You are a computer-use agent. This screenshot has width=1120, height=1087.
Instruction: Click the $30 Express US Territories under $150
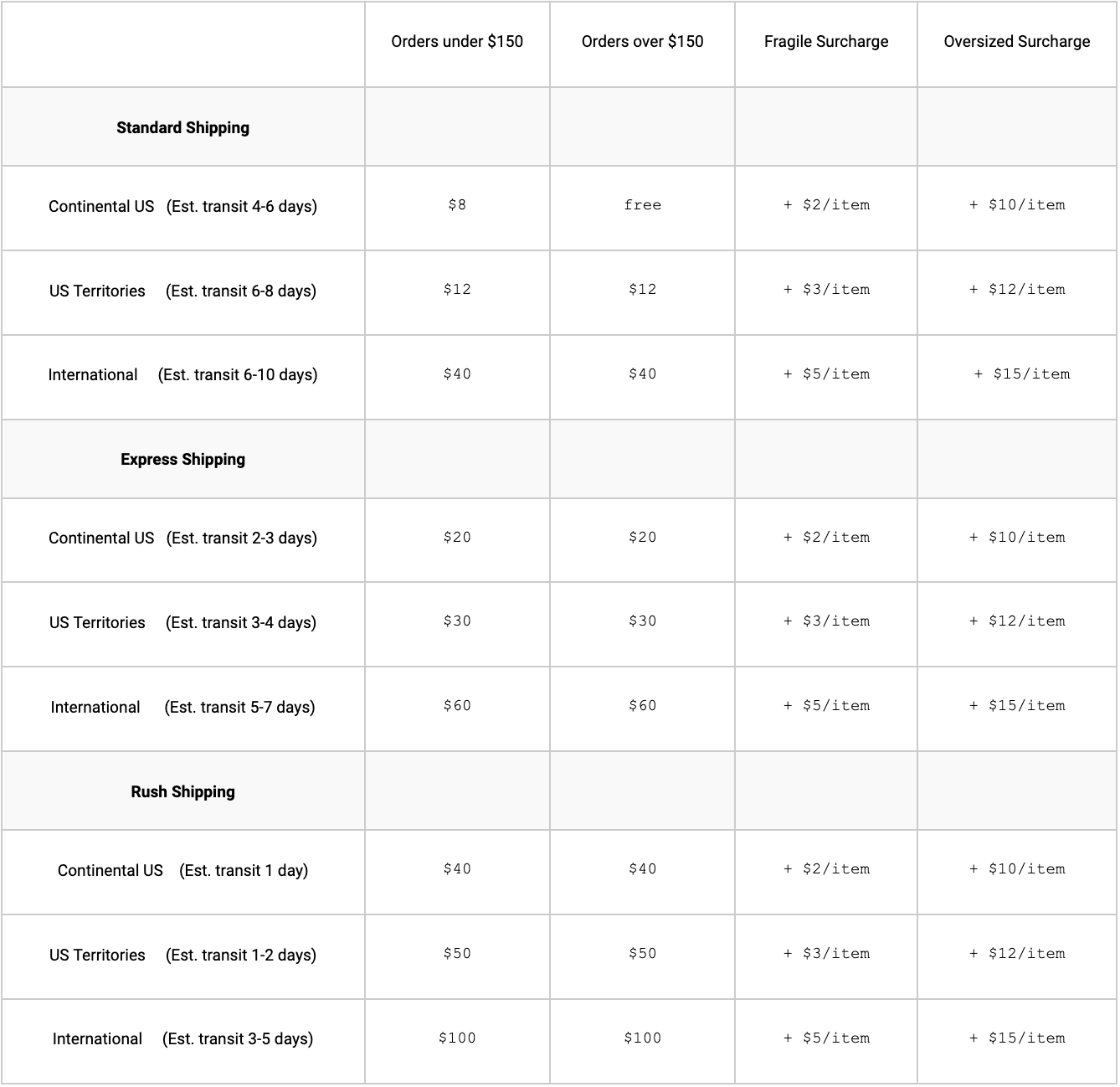point(457,621)
